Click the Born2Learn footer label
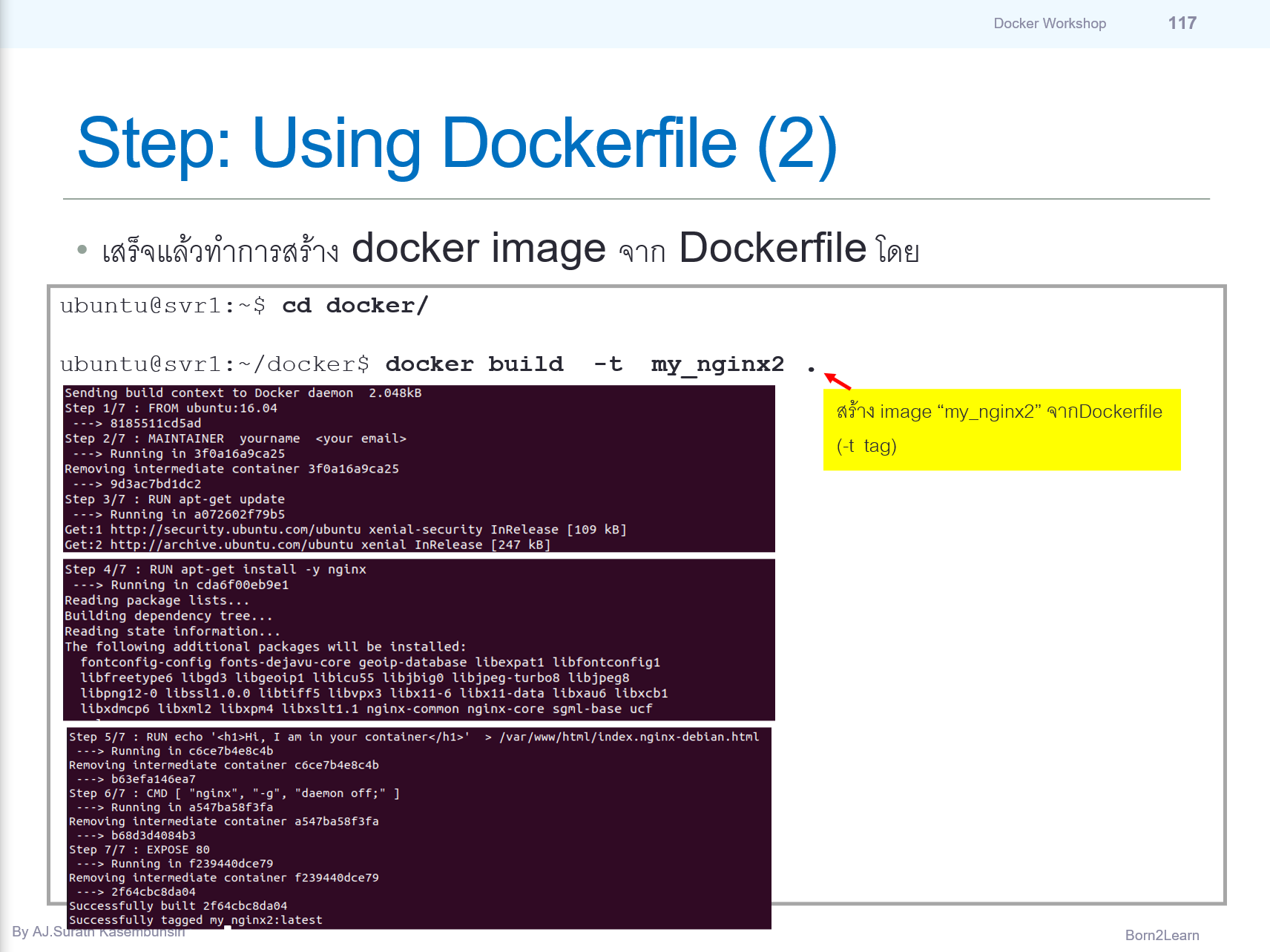Image resolution: width=1270 pixels, height=952 pixels. [1161, 935]
